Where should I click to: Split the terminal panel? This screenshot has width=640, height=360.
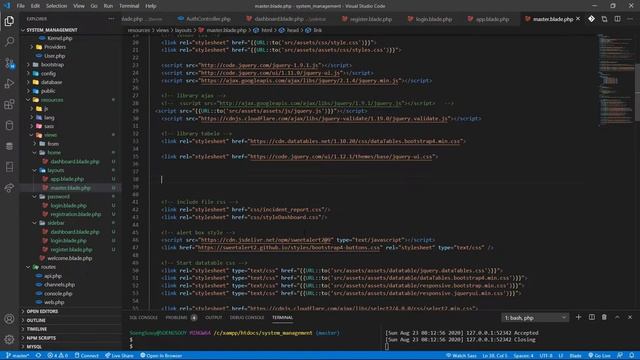coord(591,317)
